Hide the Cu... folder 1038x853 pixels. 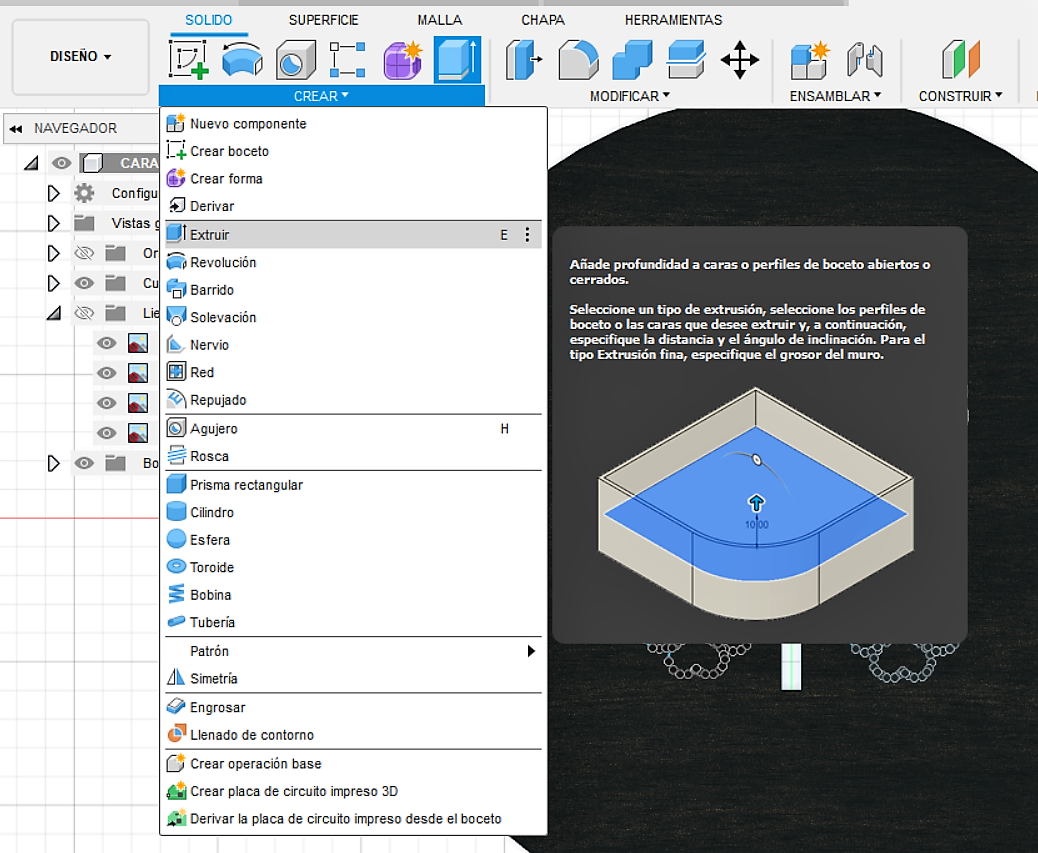pyautogui.click(x=84, y=283)
